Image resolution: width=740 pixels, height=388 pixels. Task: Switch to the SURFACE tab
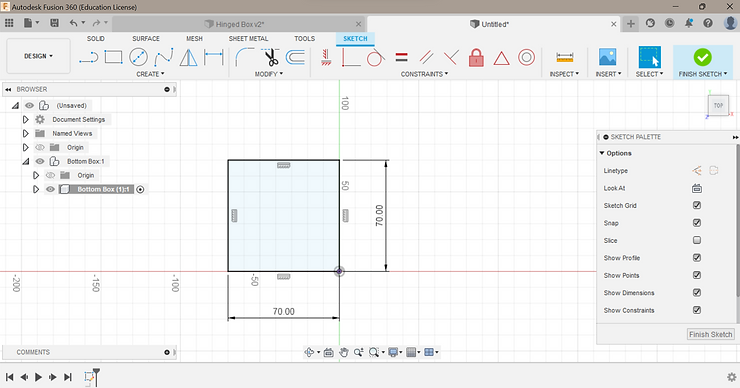click(x=146, y=39)
